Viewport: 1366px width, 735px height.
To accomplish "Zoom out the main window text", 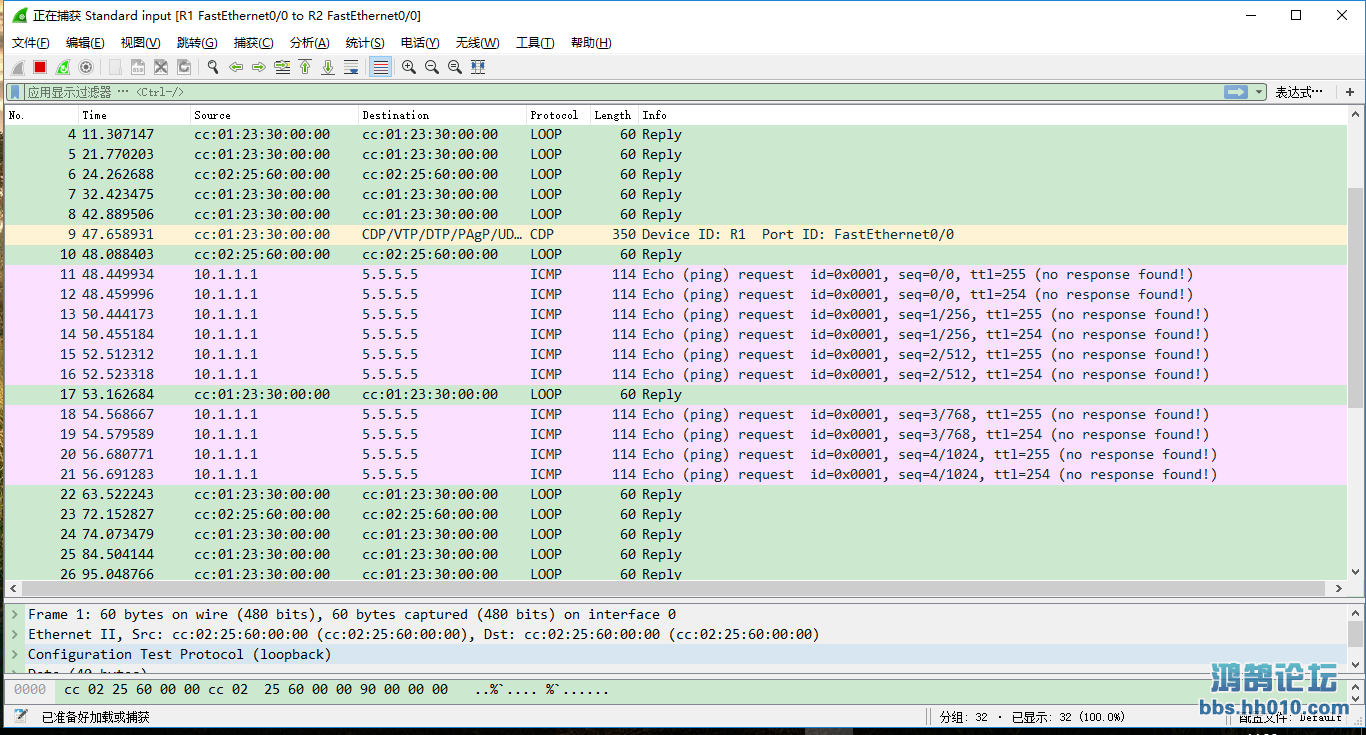I will pyautogui.click(x=432, y=67).
